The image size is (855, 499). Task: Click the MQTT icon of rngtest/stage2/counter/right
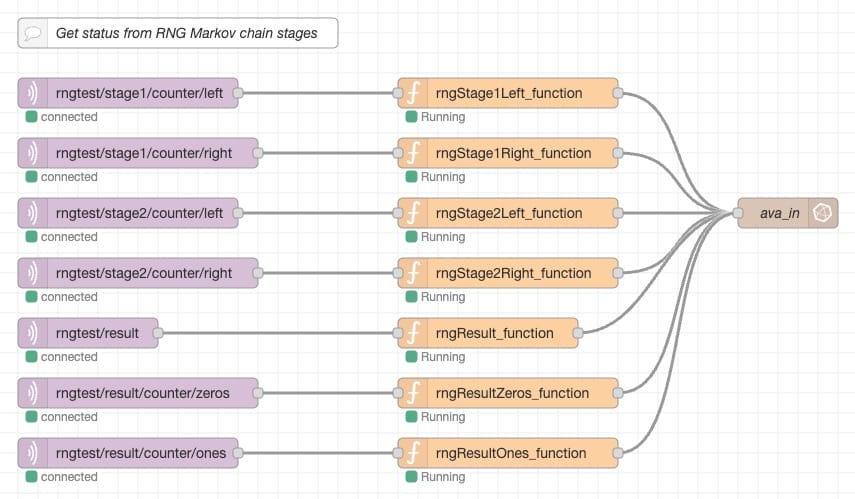coord(33,273)
